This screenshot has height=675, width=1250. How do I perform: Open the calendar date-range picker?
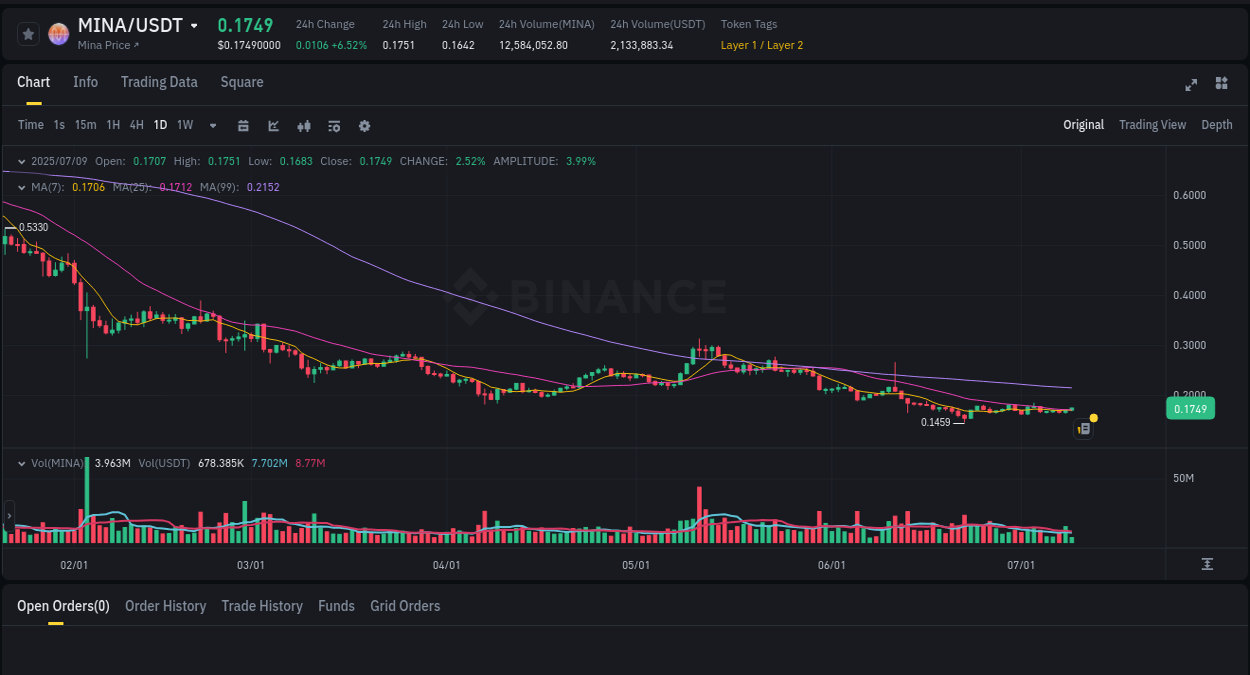(x=243, y=125)
